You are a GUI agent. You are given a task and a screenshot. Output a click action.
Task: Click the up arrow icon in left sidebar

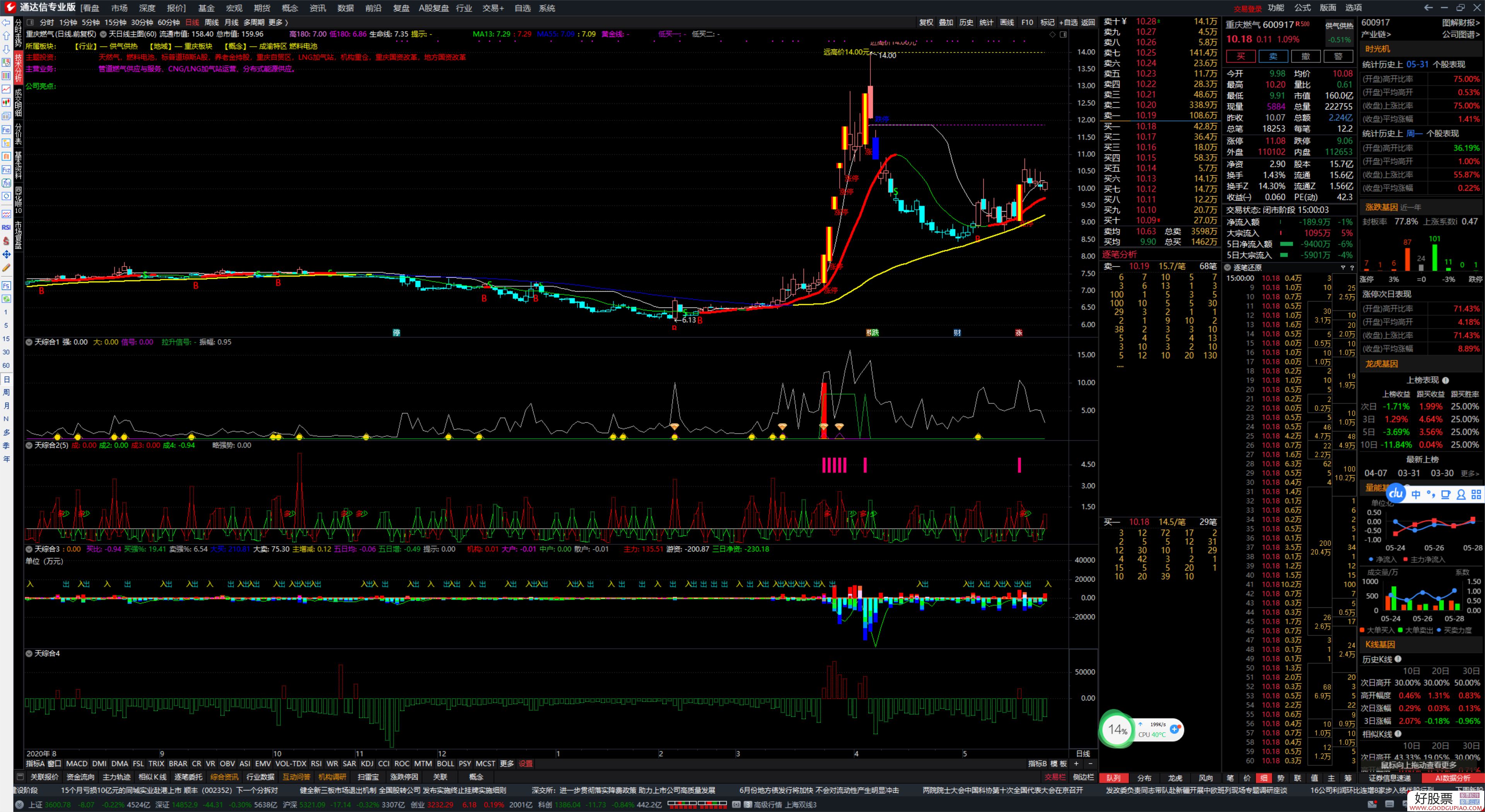6,36
